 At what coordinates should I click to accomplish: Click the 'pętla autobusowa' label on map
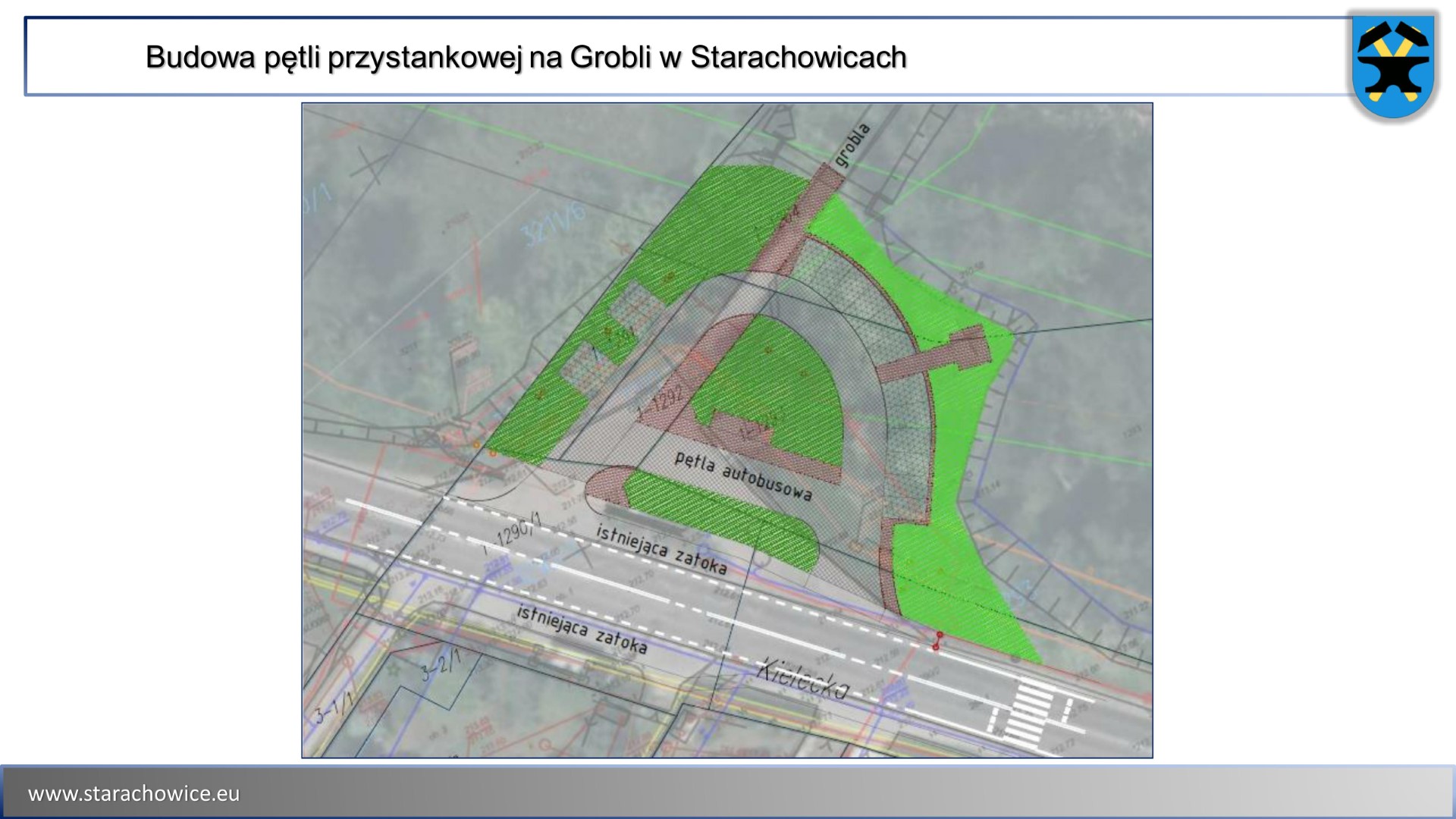pos(743,477)
